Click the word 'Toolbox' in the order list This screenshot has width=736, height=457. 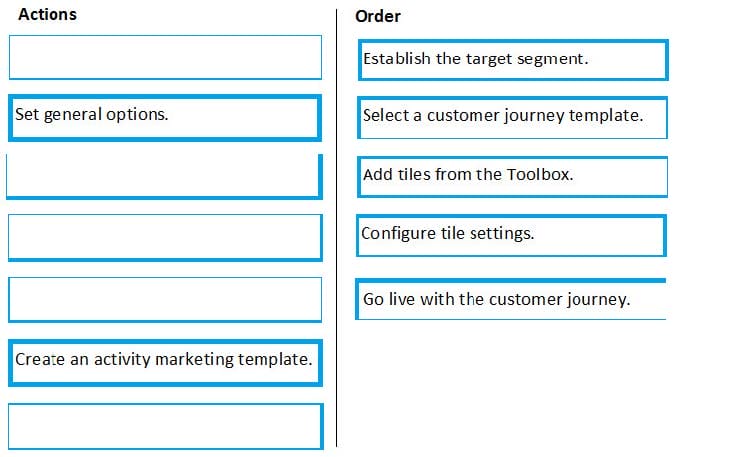[x=538, y=175]
